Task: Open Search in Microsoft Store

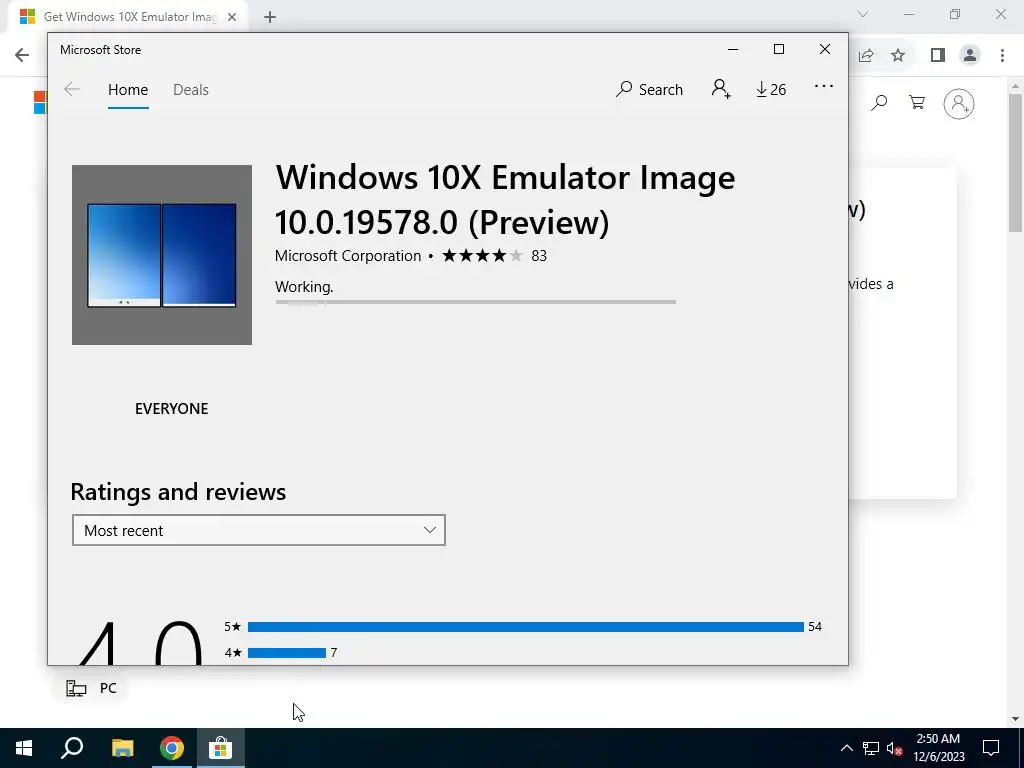Action: click(x=649, y=89)
